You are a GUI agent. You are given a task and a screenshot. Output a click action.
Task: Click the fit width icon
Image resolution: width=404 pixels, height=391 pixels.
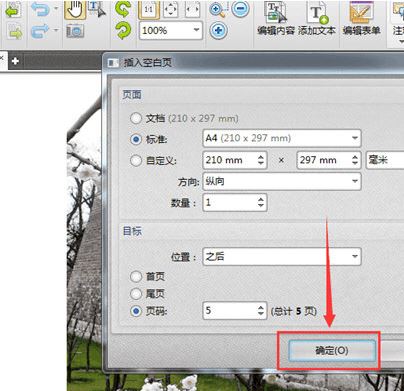[x=192, y=9]
